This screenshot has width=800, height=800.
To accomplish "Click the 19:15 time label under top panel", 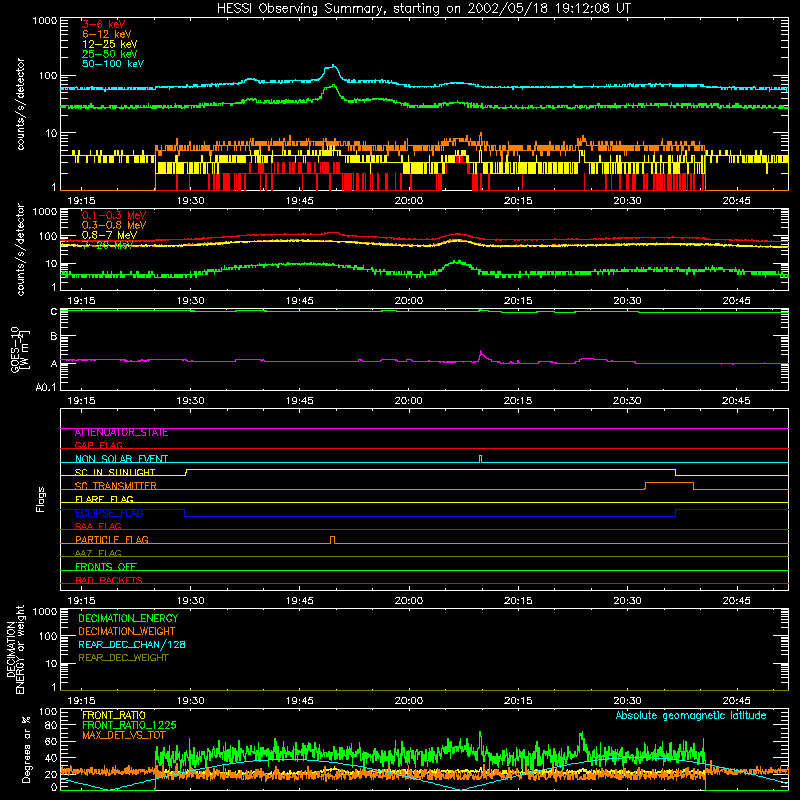I will tap(81, 201).
